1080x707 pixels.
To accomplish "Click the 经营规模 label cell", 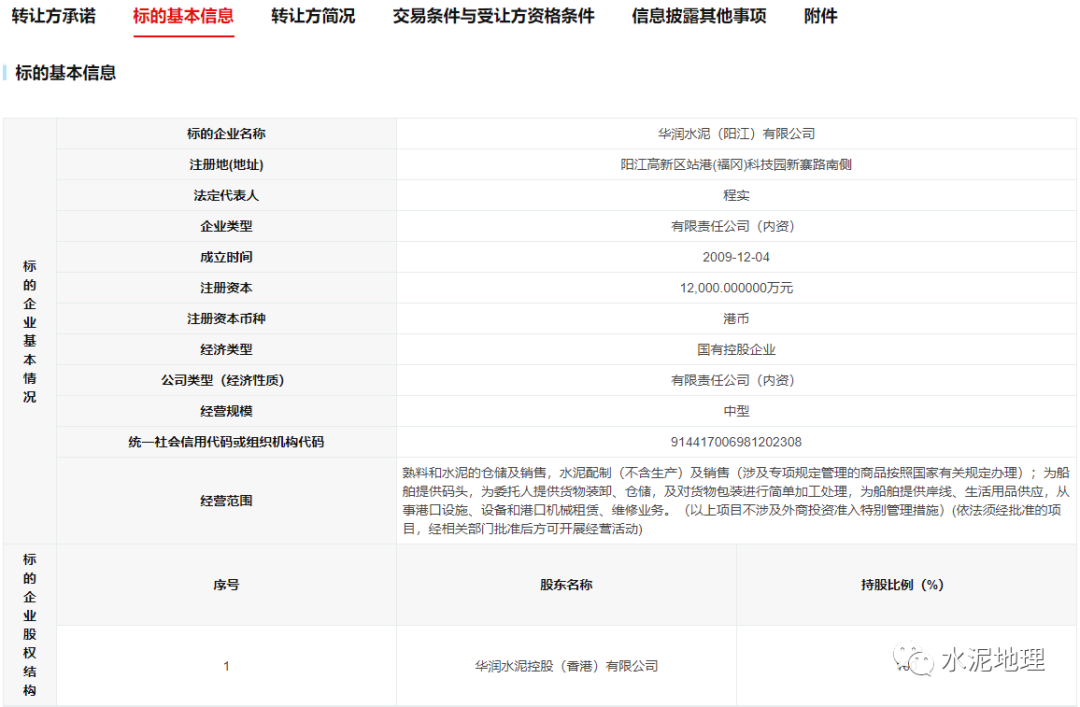I will pyautogui.click(x=226, y=411).
